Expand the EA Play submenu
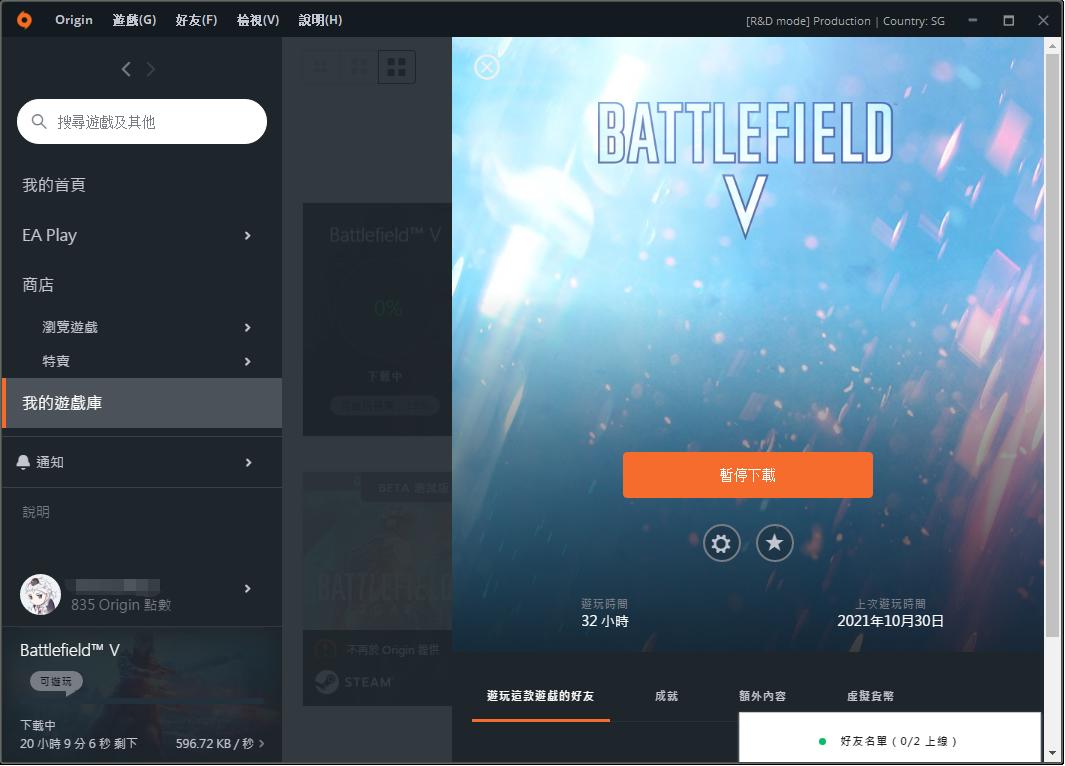Screen dimensions: 1065x766 [x=247, y=236]
